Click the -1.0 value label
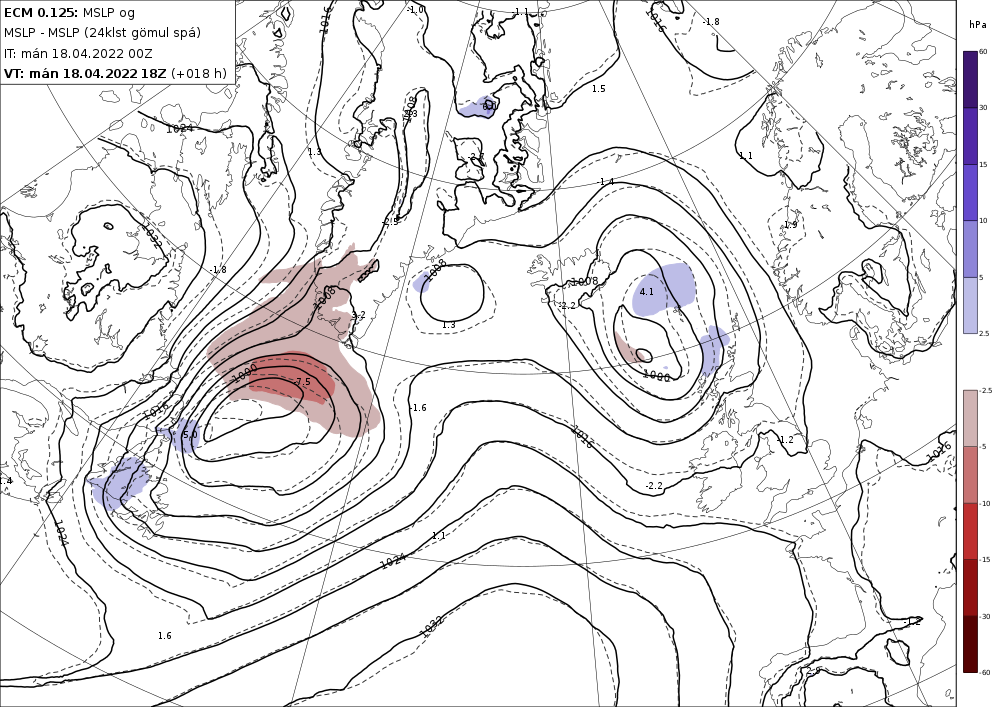This screenshot has height=707, width=1000. pyautogui.click(x=416, y=9)
